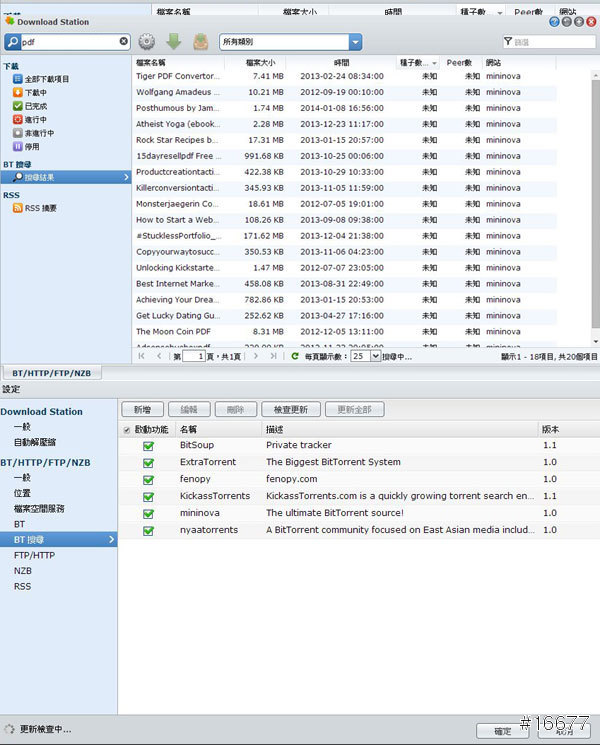600x745 pixels.
Task: Open the 停用 paused downloads filter
Action: 31,146
